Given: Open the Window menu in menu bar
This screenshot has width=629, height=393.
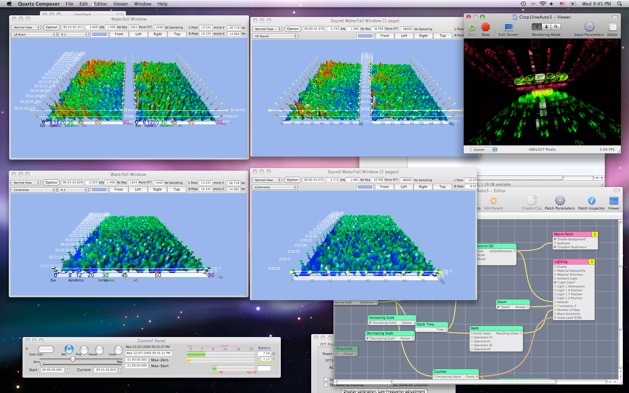Looking at the screenshot, I should (142, 4).
